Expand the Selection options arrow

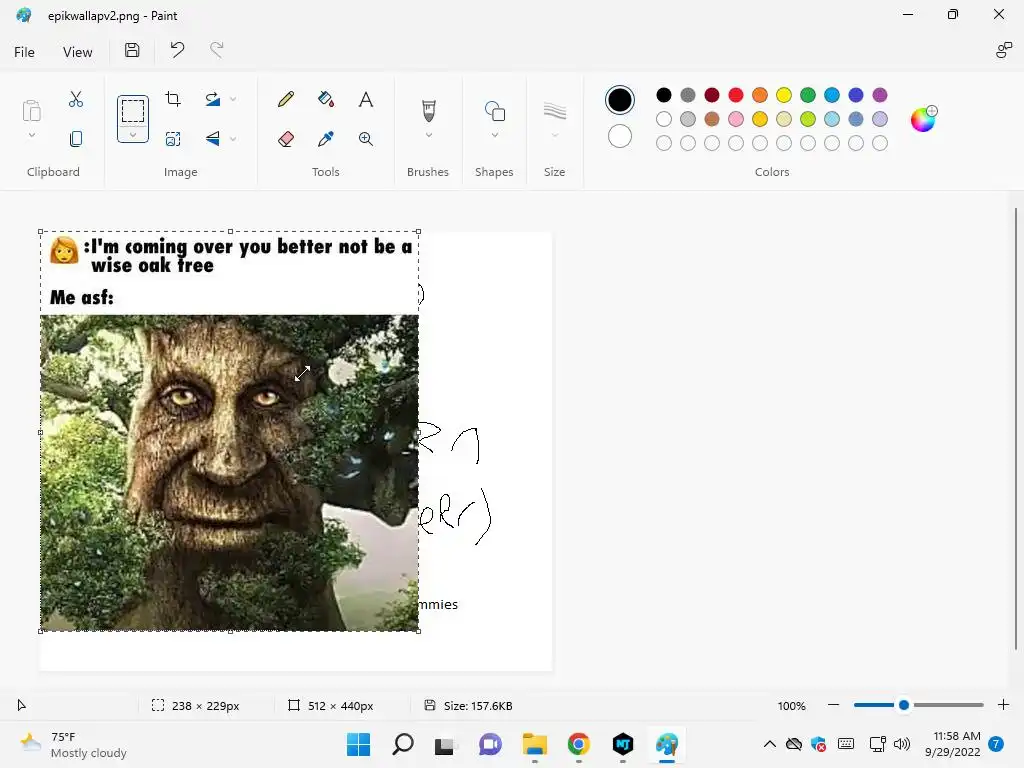tap(133, 135)
